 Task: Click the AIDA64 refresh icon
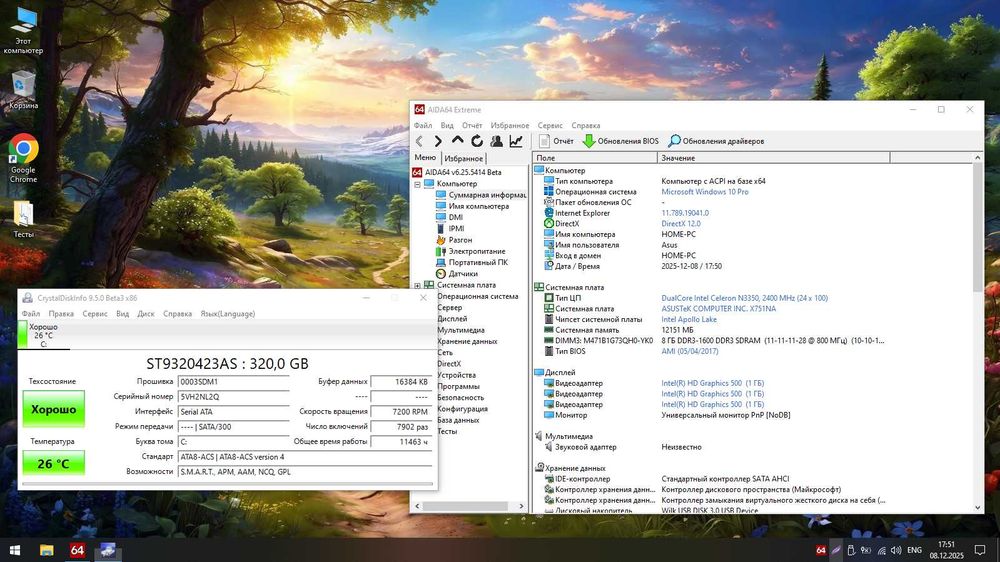pos(476,141)
